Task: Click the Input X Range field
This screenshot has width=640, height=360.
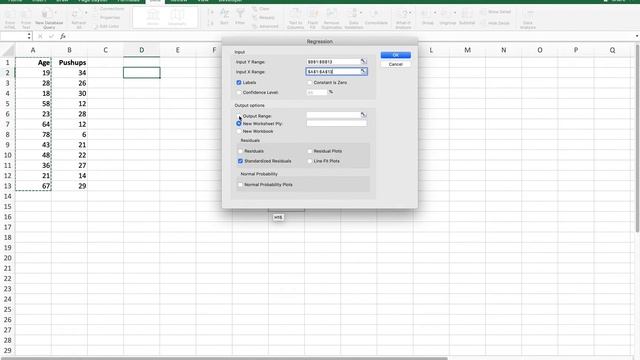Action: (333, 71)
